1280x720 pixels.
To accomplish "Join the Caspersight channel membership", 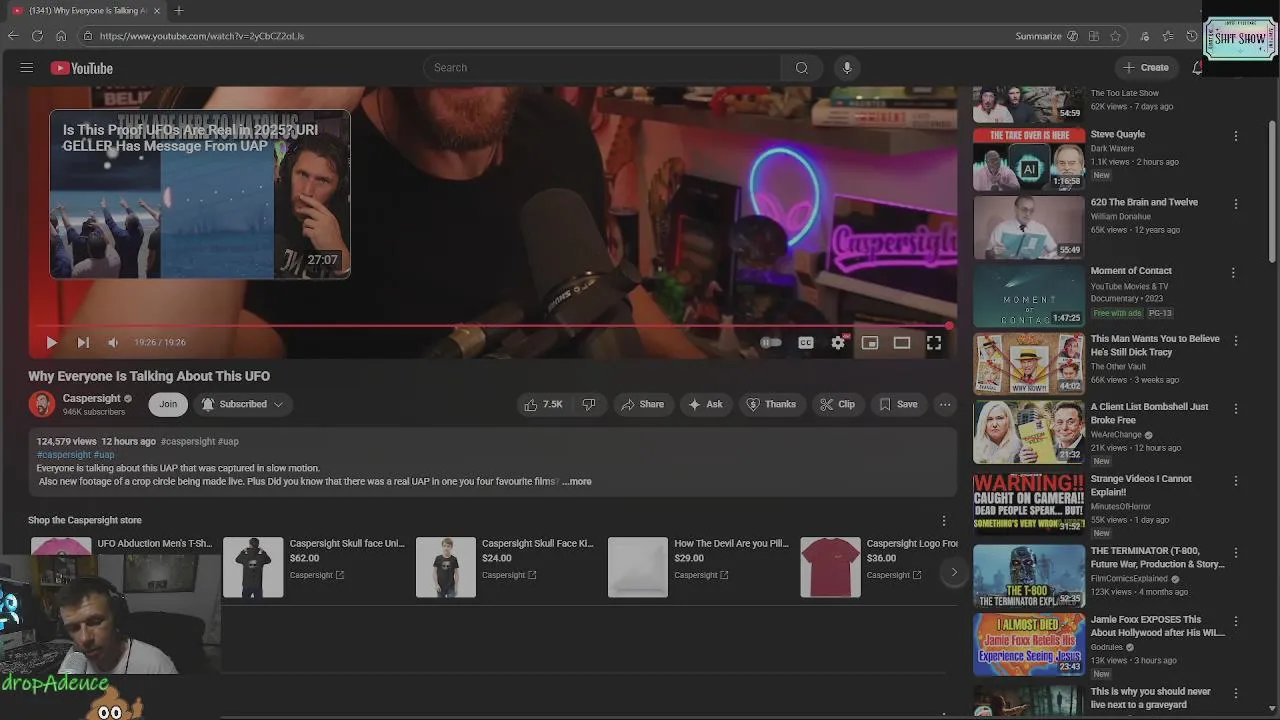I will click(x=168, y=404).
